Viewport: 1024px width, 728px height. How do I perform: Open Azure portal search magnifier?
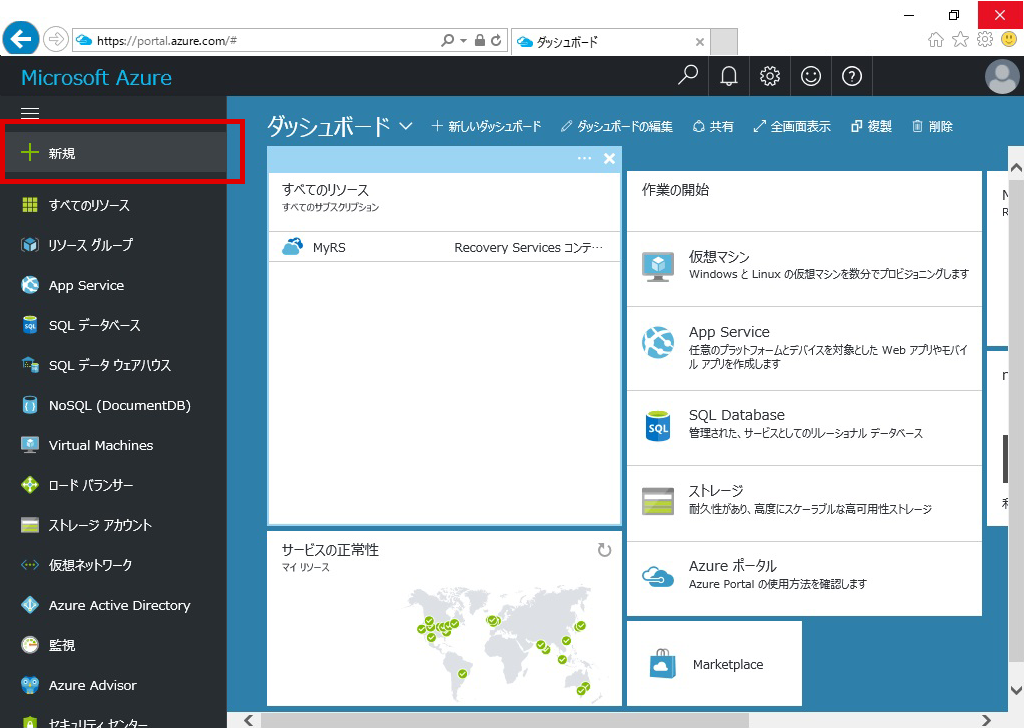pos(688,76)
